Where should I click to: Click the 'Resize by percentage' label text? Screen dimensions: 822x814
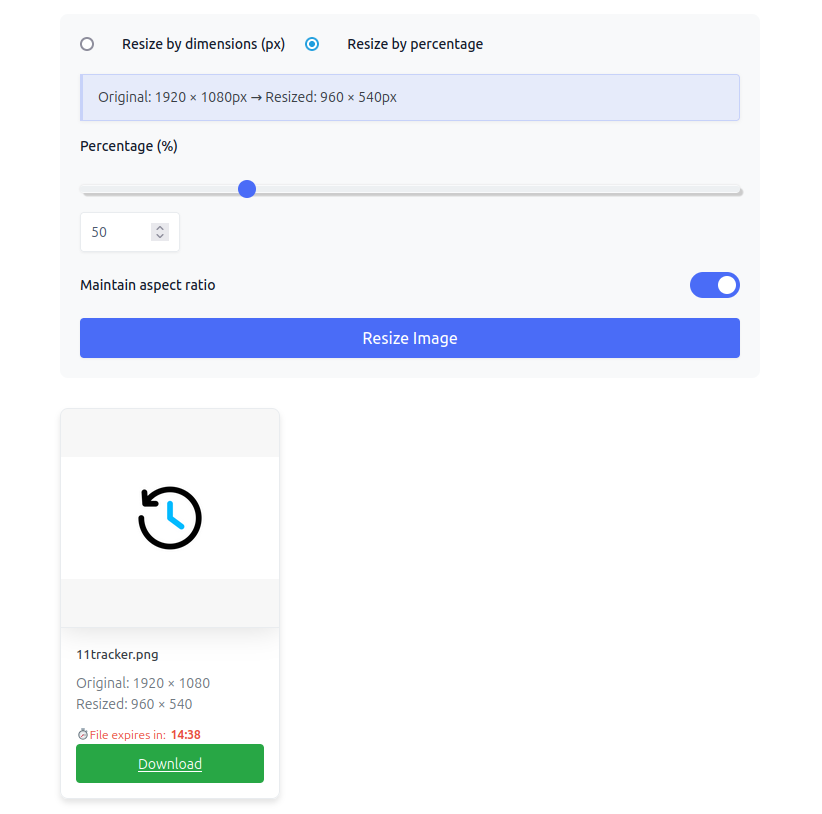(415, 44)
